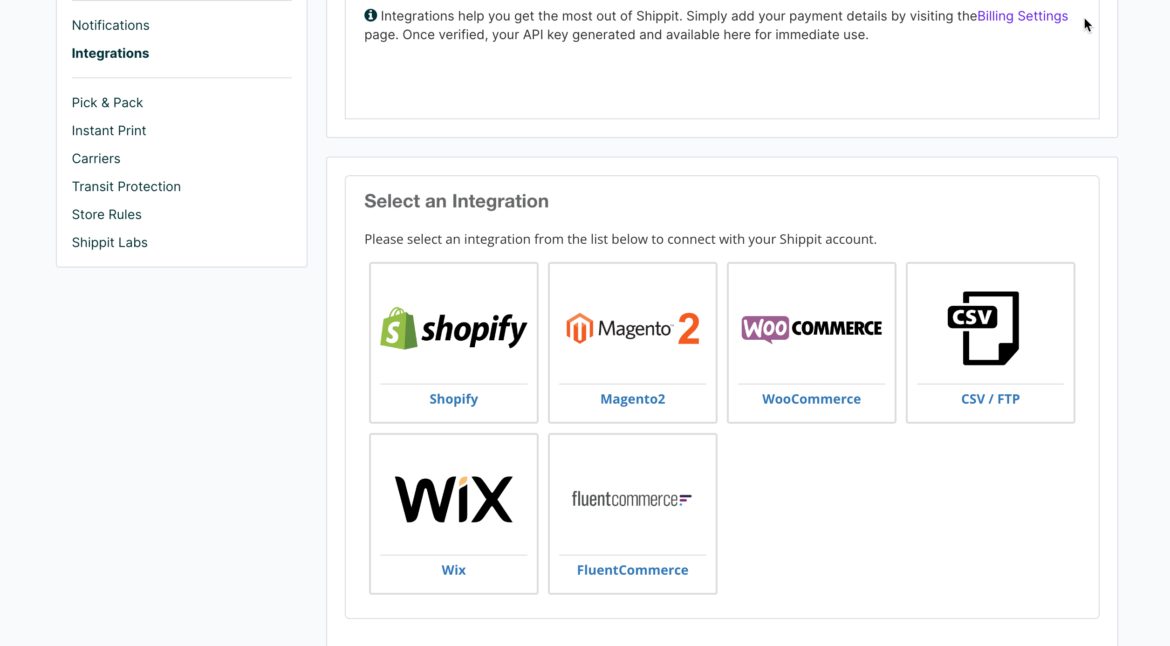1170x646 pixels.
Task: Select the CSV / FTP label
Action: point(990,399)
